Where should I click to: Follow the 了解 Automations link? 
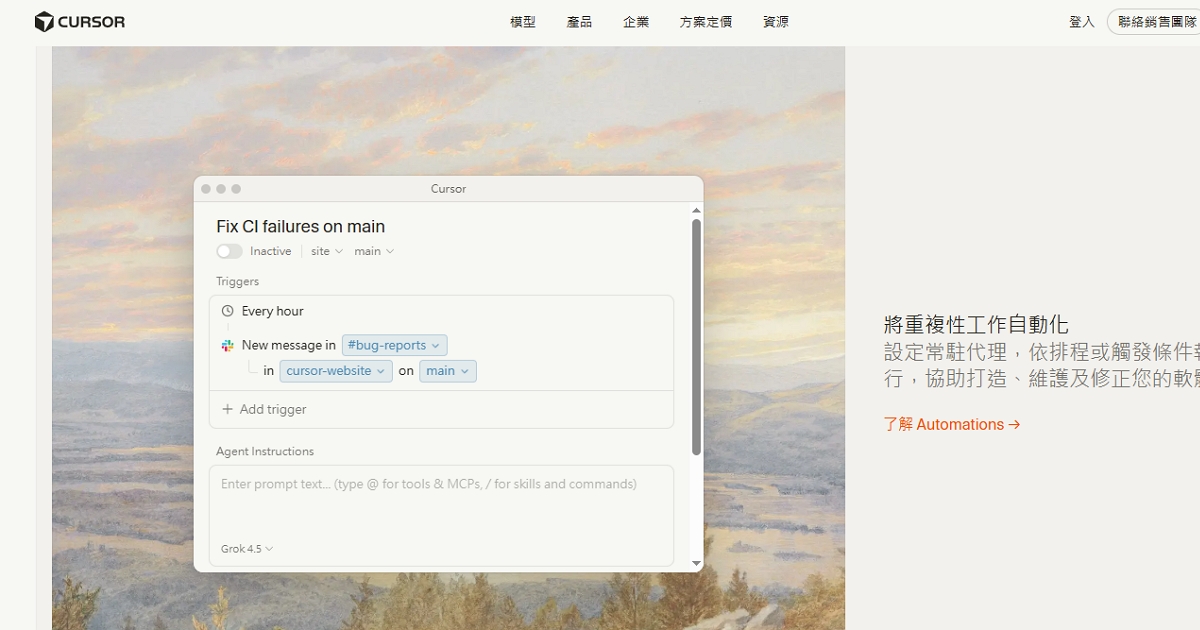click(x=952, y=424)
